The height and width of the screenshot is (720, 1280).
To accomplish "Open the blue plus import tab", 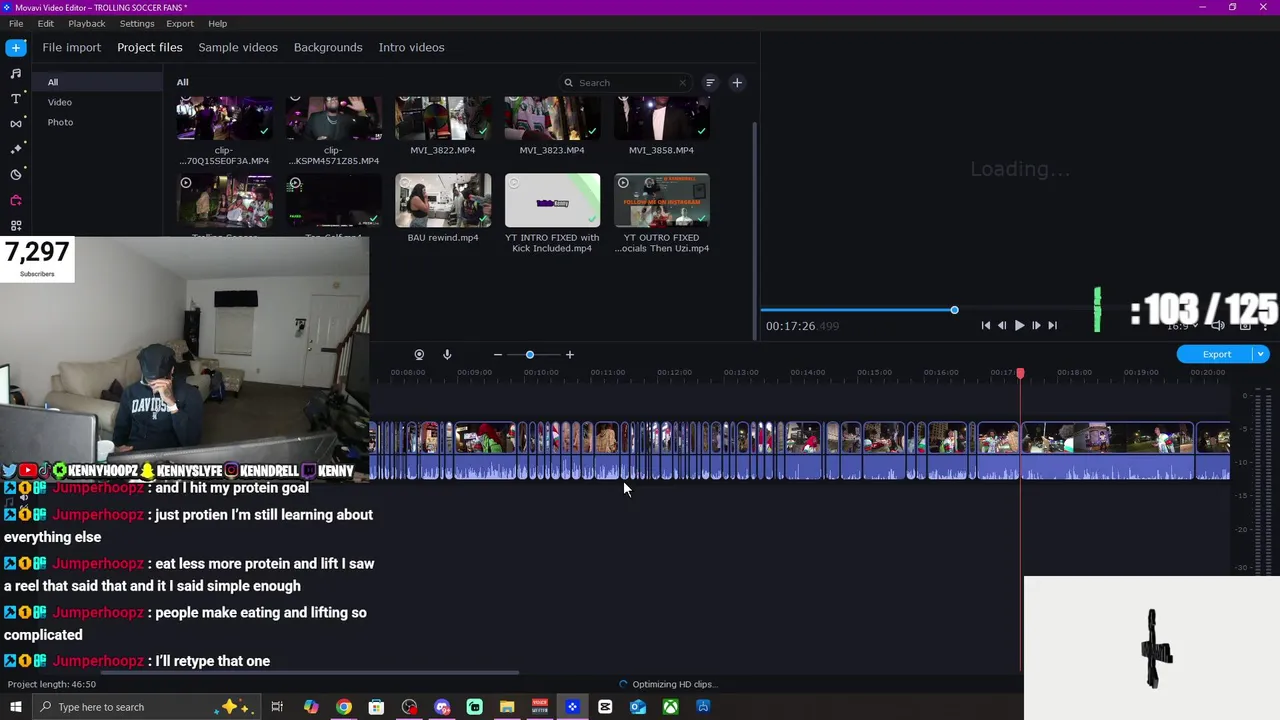I will click(16, 47).
